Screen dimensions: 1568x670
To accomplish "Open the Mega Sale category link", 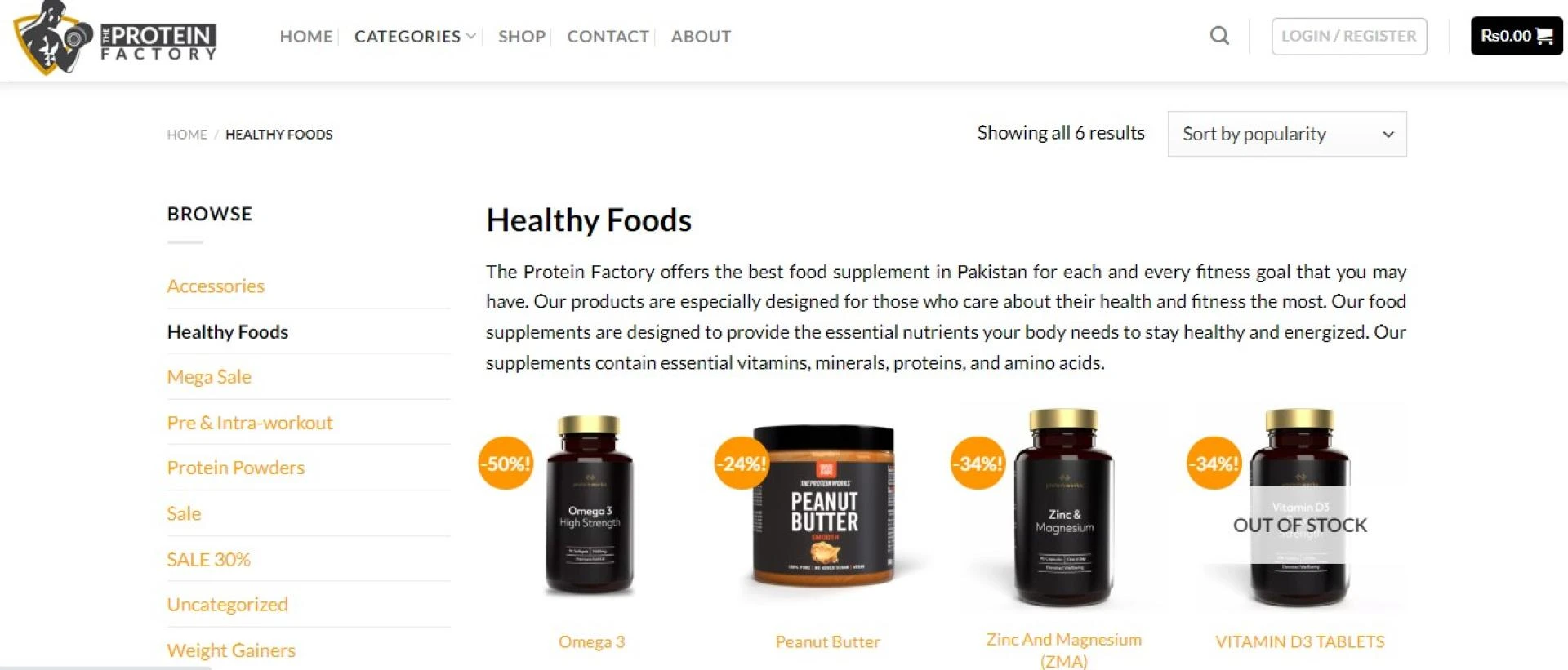I will pos(209,377).
